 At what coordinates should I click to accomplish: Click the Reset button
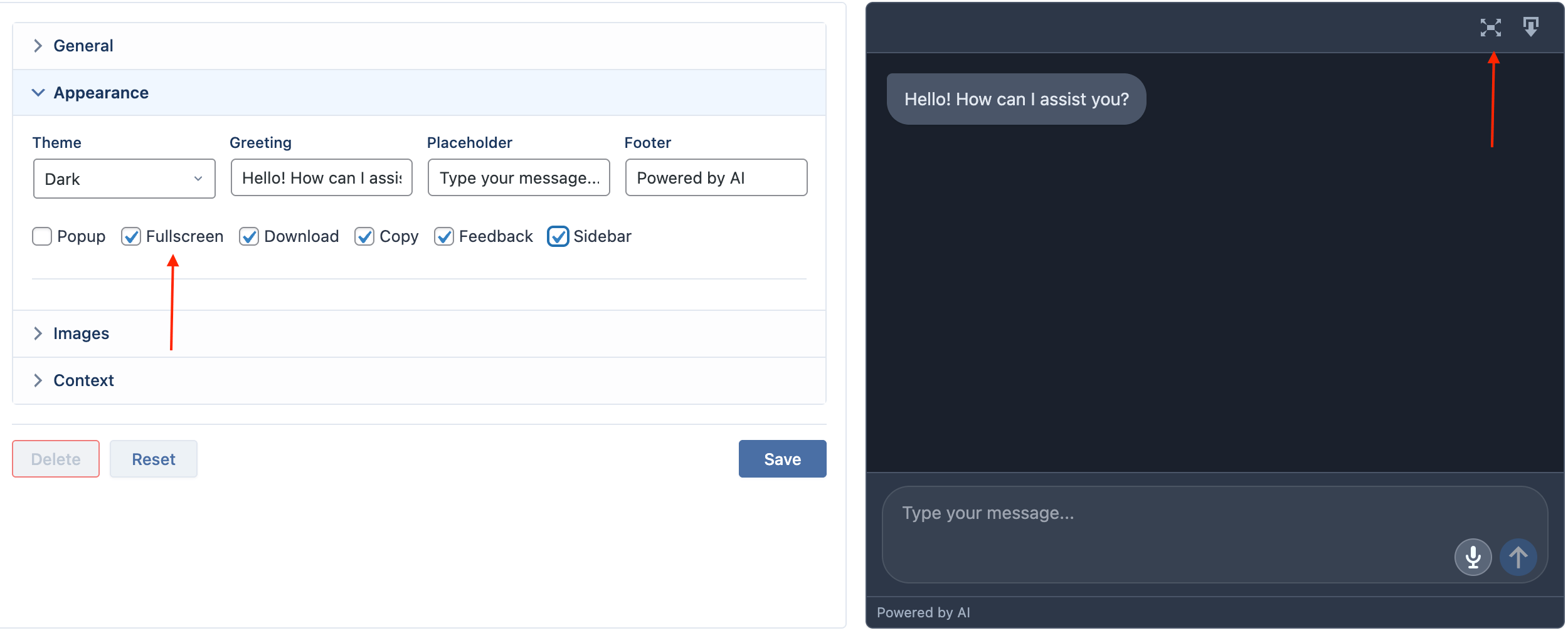tap(154, 459)
